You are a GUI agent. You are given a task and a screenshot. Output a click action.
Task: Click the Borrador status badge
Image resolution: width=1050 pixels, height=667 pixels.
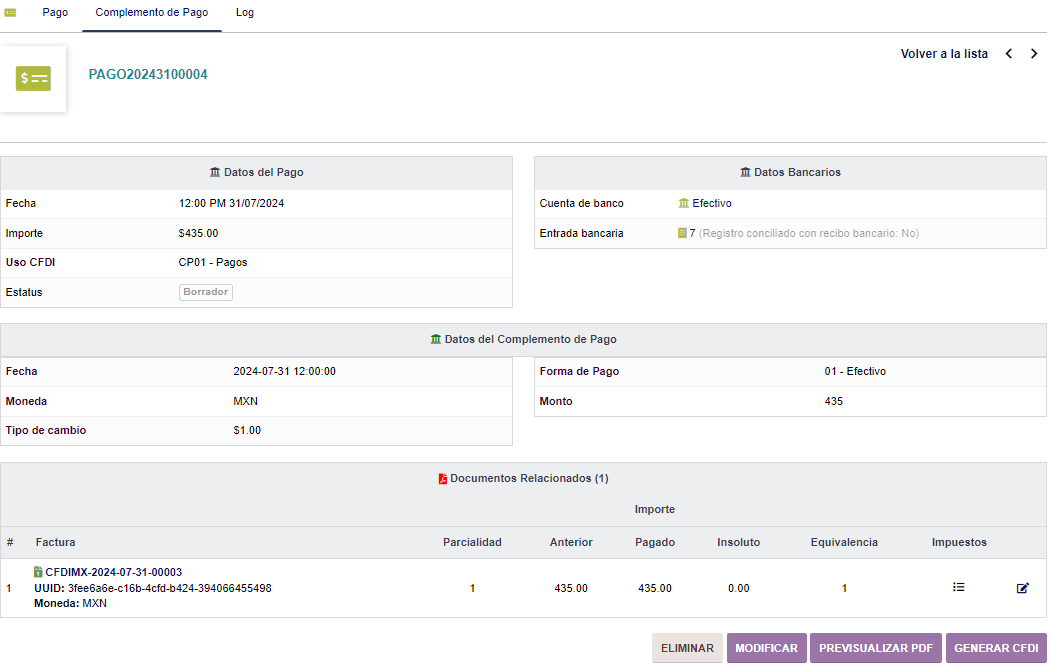click(x=206, y=292)
